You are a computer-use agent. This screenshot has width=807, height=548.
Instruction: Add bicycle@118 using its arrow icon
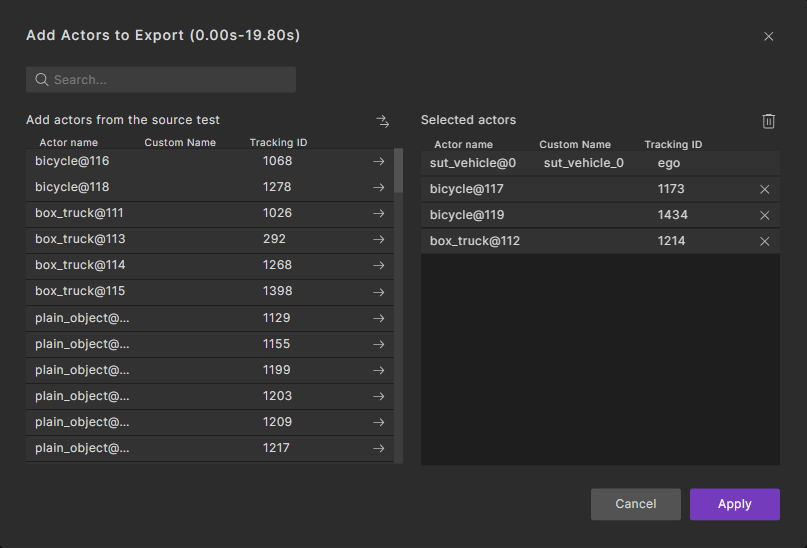pyautogui.click(x=379, y=187)
